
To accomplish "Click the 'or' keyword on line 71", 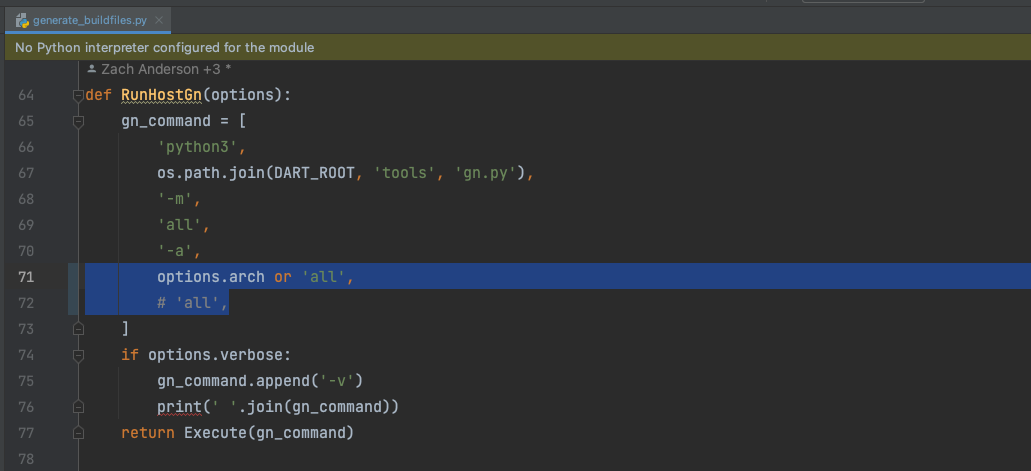I will (283, 277).
